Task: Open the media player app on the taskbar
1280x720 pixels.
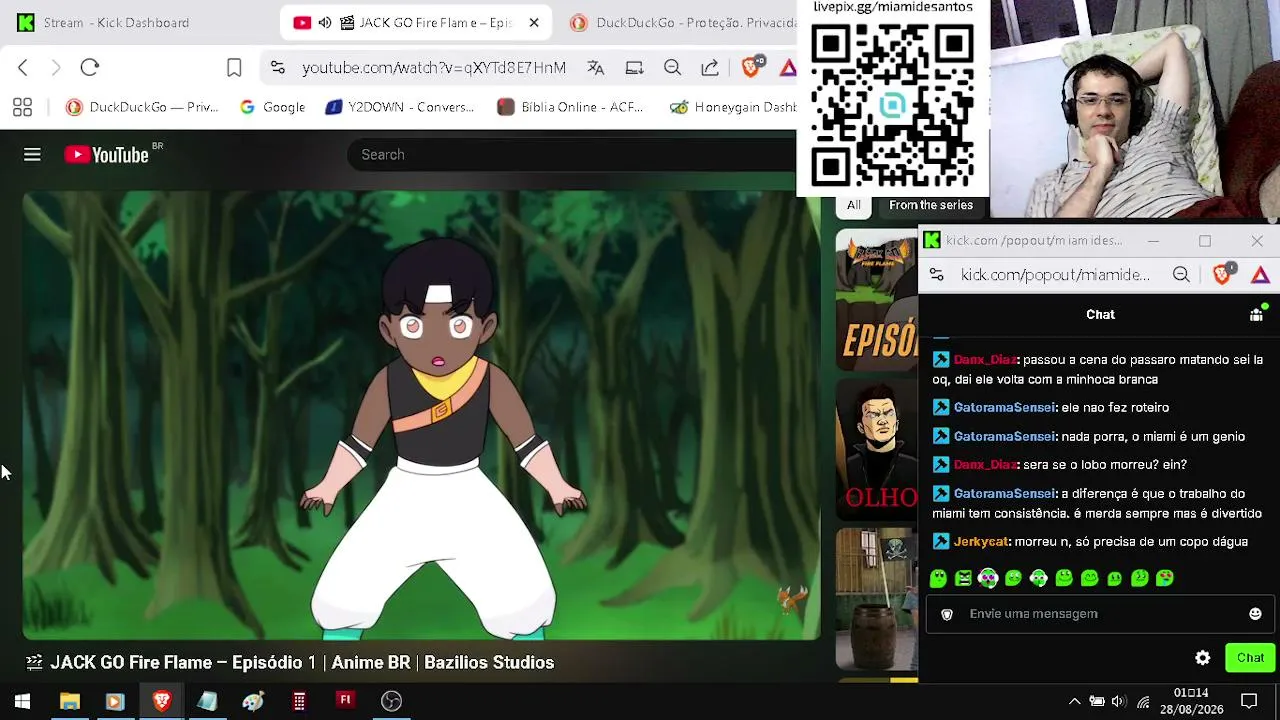Action: tap(115, 701)
